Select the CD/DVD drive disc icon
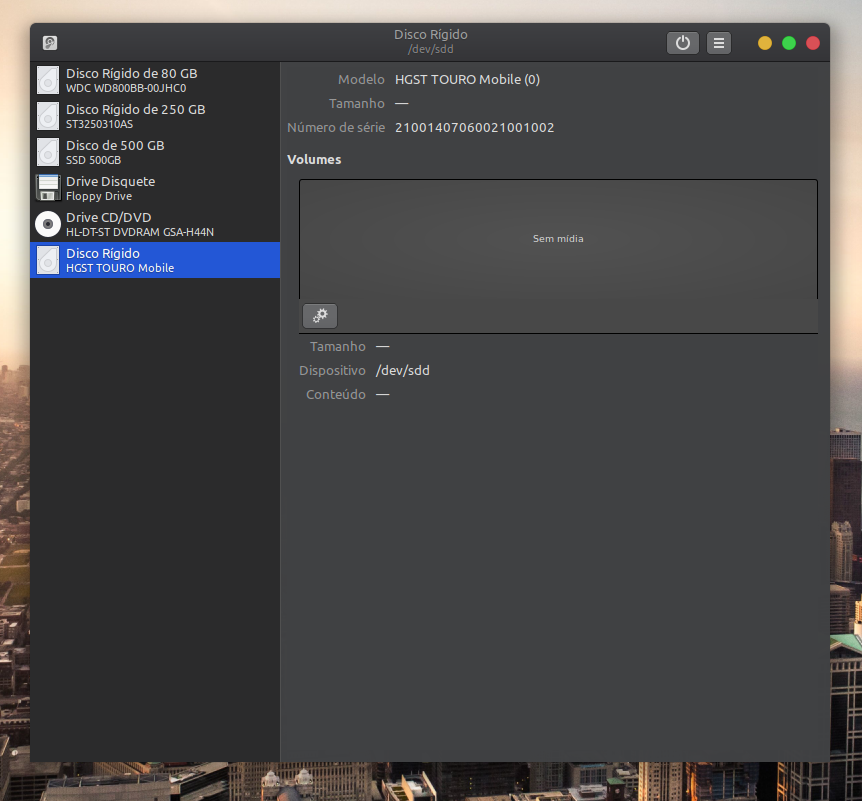 click(48, 224)
